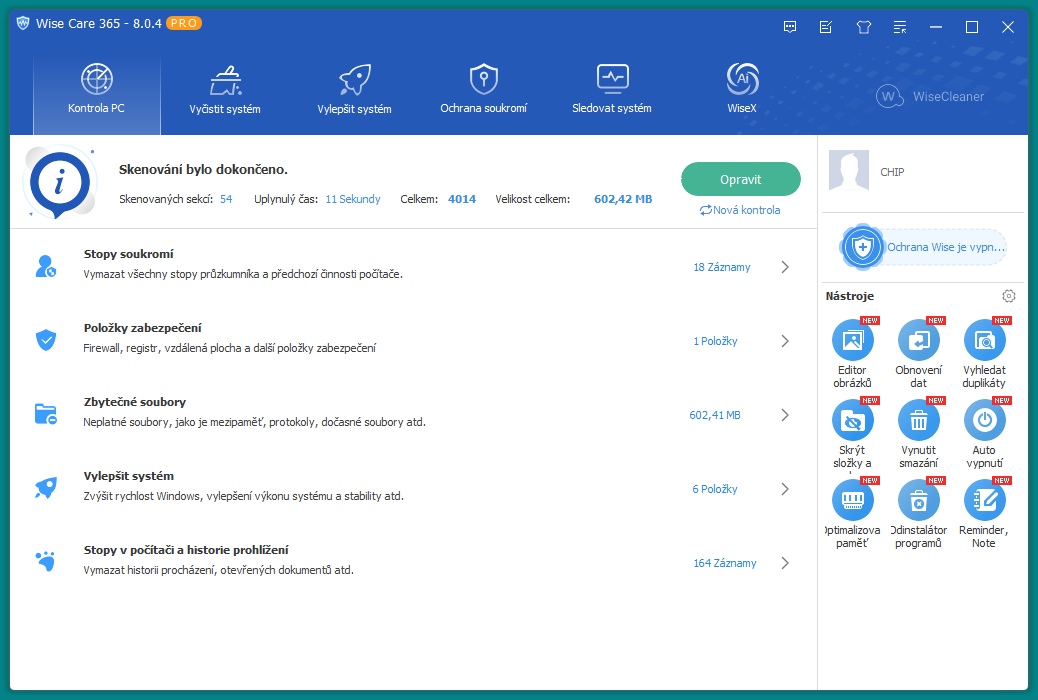Click the 602,41 MB size value
The width and height of the screenshot is (1038, 700).
715,415
